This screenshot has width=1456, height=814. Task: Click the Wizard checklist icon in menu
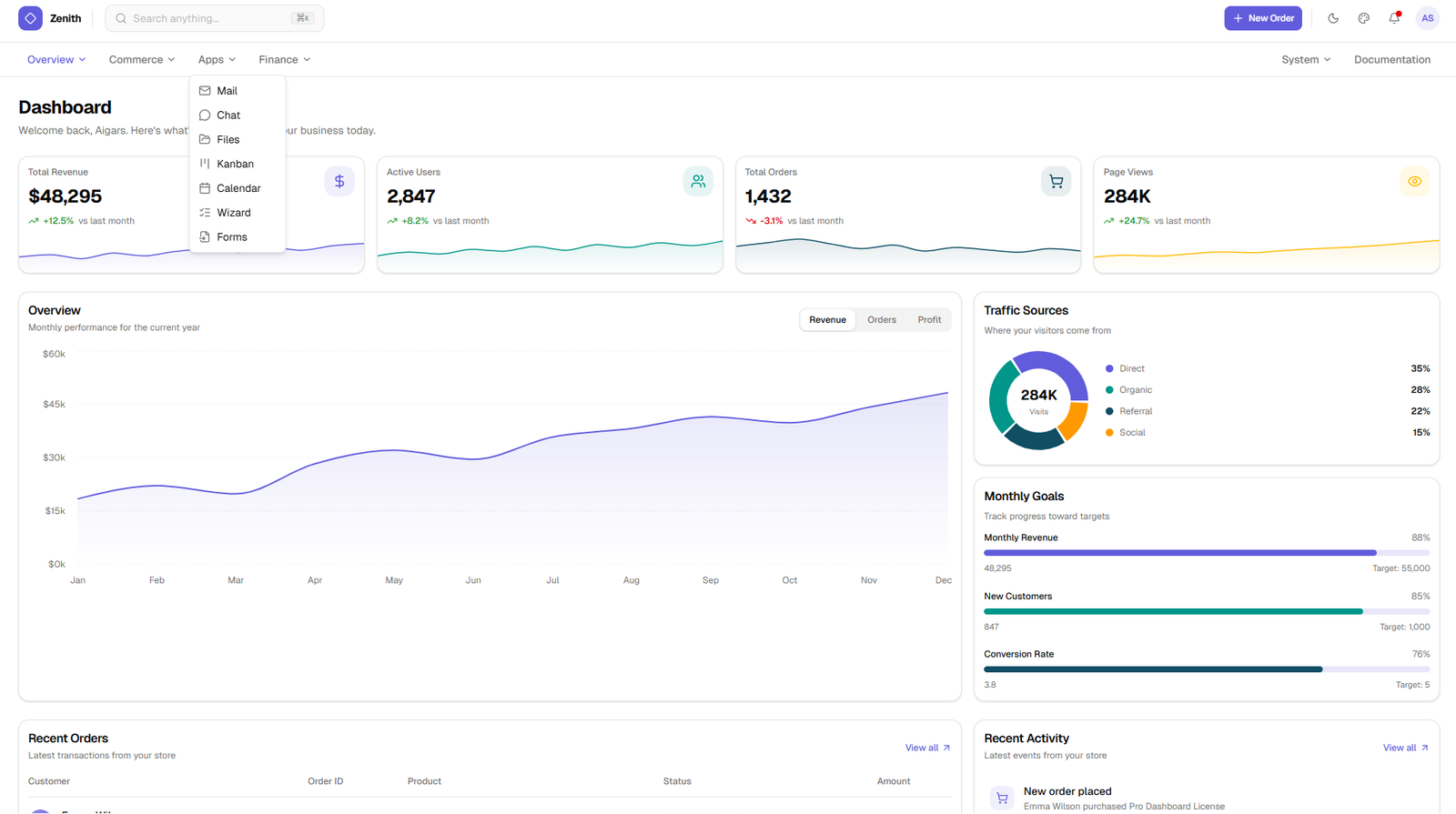pos(205,213)
